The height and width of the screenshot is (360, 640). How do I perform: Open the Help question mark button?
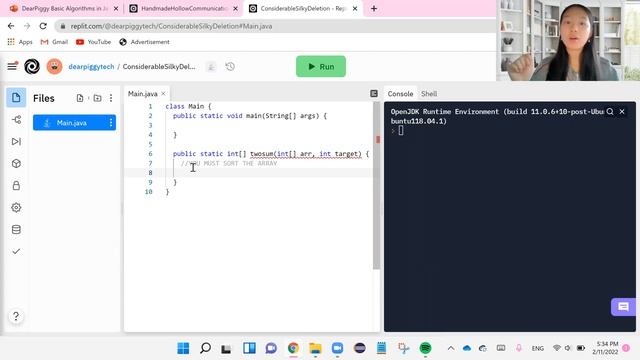(16, 316)
